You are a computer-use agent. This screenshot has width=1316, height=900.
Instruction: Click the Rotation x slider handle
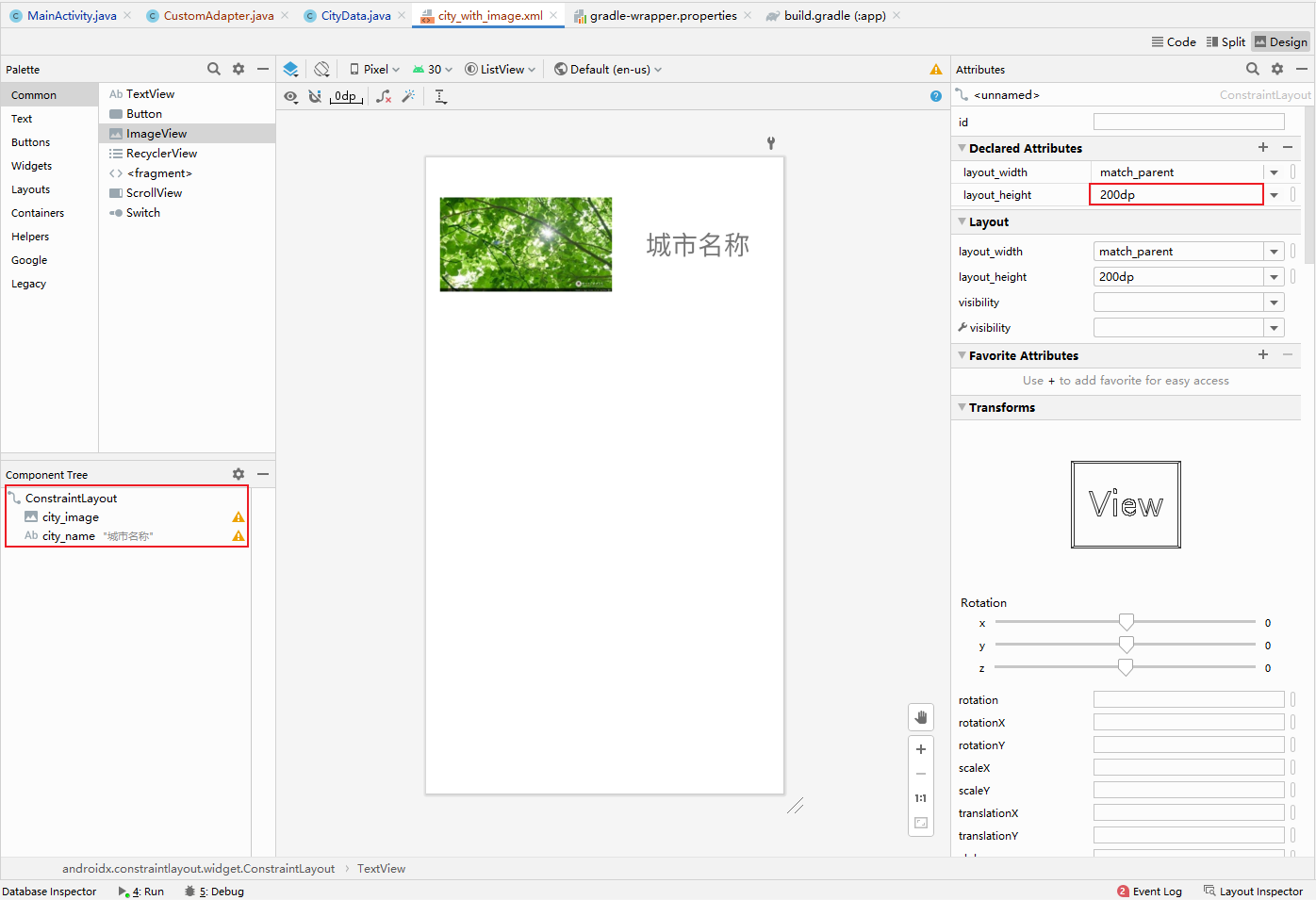tap(1126, 622)
